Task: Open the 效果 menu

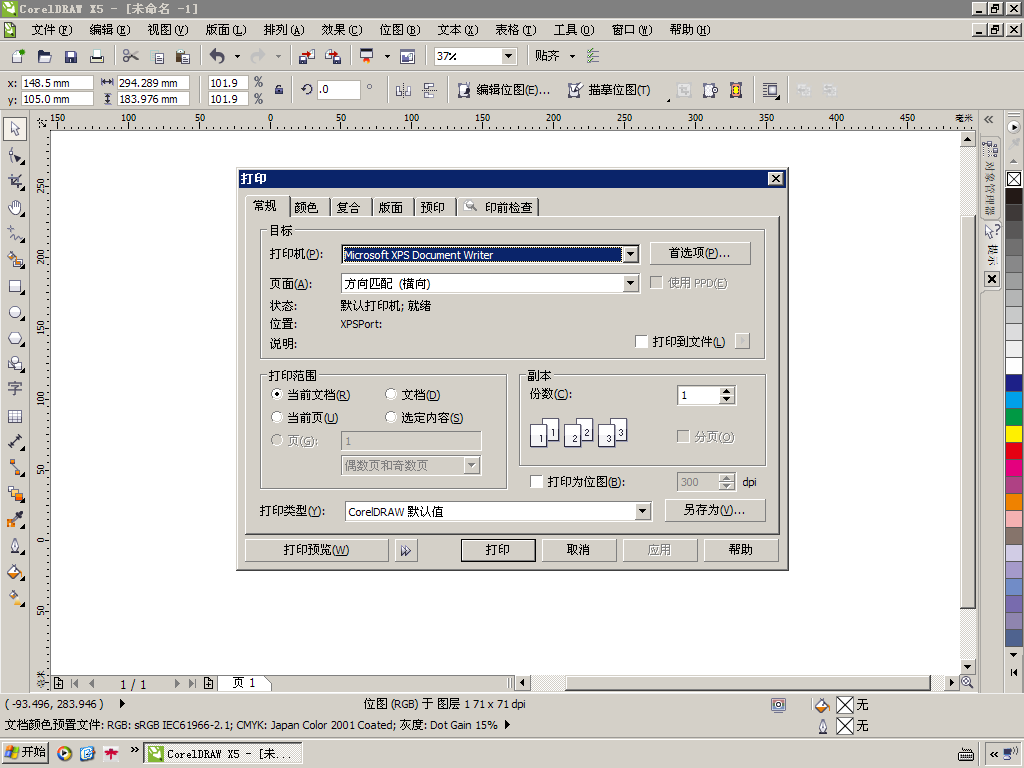Action: tap(342, 30)
